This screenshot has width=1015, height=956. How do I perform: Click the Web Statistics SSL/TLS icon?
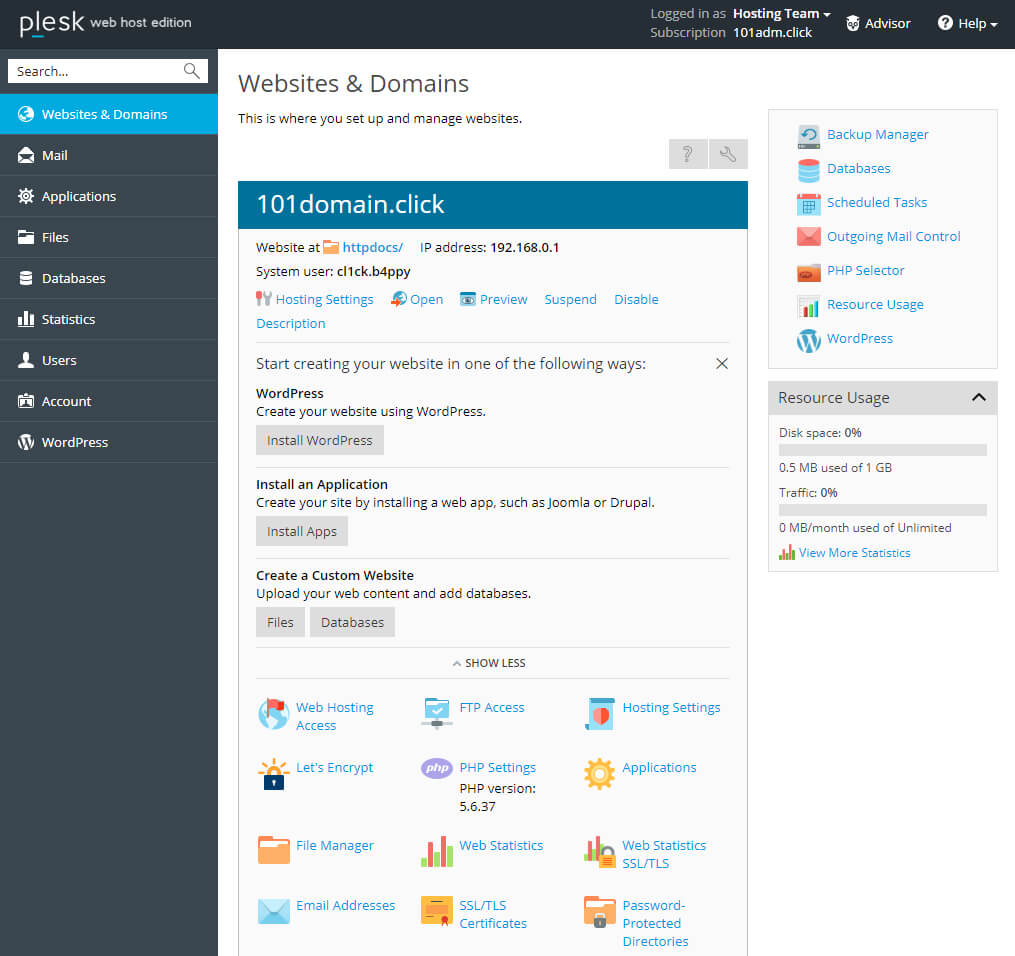[x=599, y=852]
